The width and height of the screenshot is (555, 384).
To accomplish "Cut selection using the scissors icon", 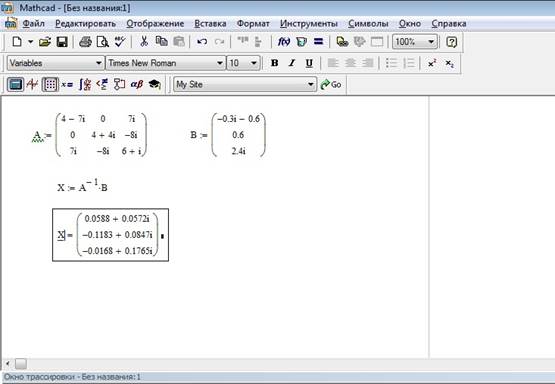I will pyautogui.click(x=144, y=42).
